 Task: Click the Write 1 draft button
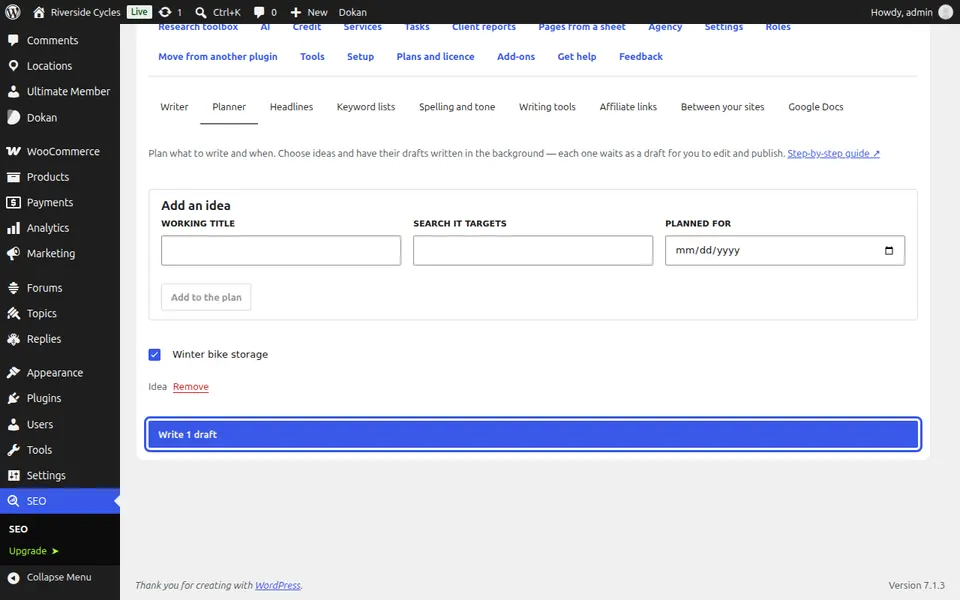click(533, 434)
